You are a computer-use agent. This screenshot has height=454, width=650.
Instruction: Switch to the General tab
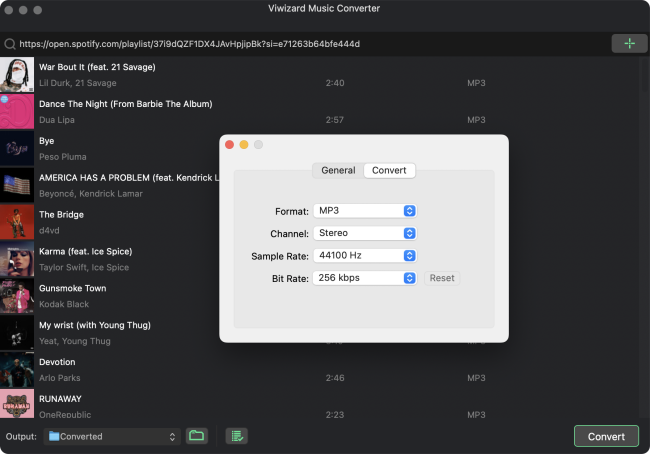pos(338,170)
